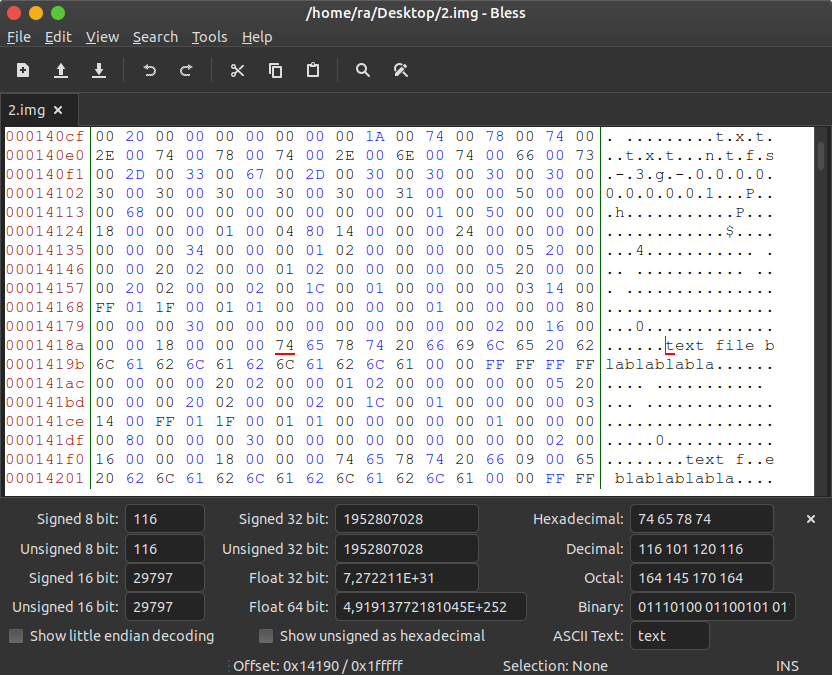Image resolution: width=832 pixels, height=675 pixels.
Task: Toggle Show unsigned as hexadecimal checkbox
Action: coord(266,636)
